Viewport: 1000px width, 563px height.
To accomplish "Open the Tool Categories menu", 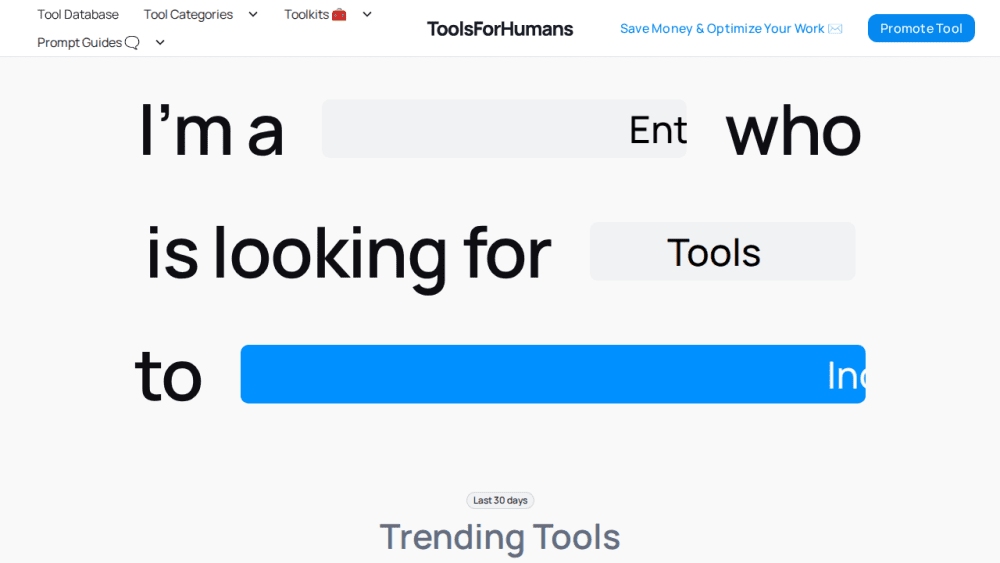I will click(188, 14).
